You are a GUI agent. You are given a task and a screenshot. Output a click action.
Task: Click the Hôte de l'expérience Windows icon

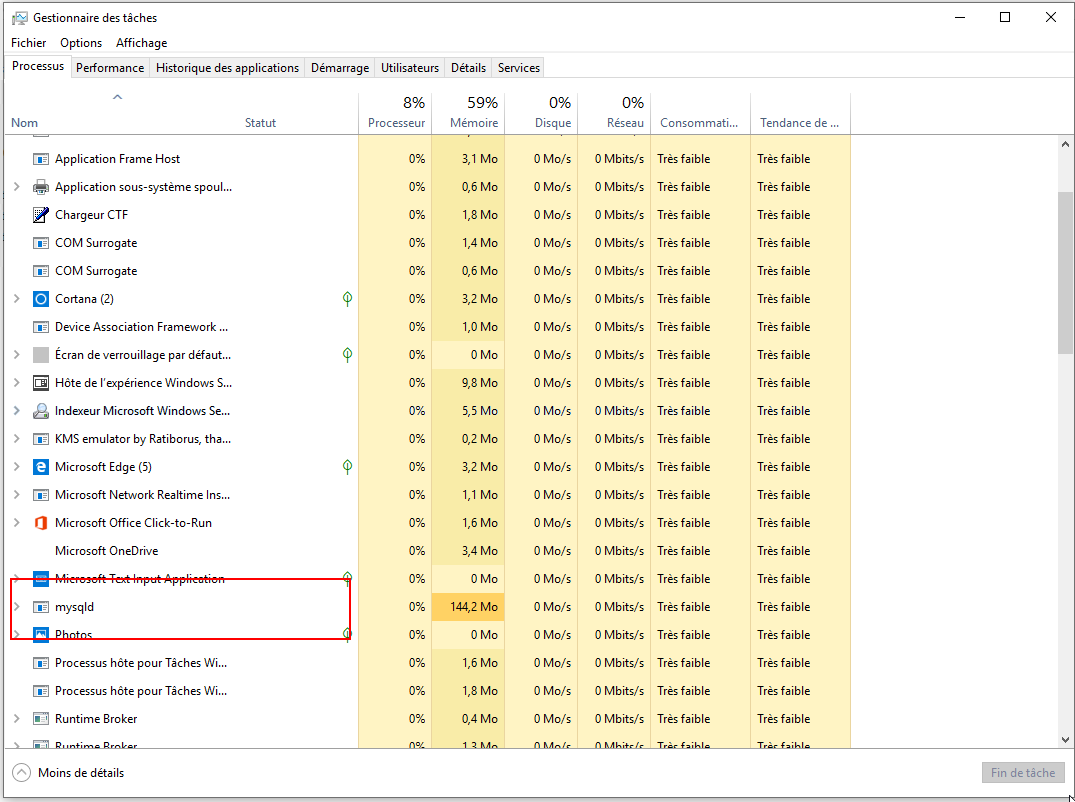pos(41,383)
